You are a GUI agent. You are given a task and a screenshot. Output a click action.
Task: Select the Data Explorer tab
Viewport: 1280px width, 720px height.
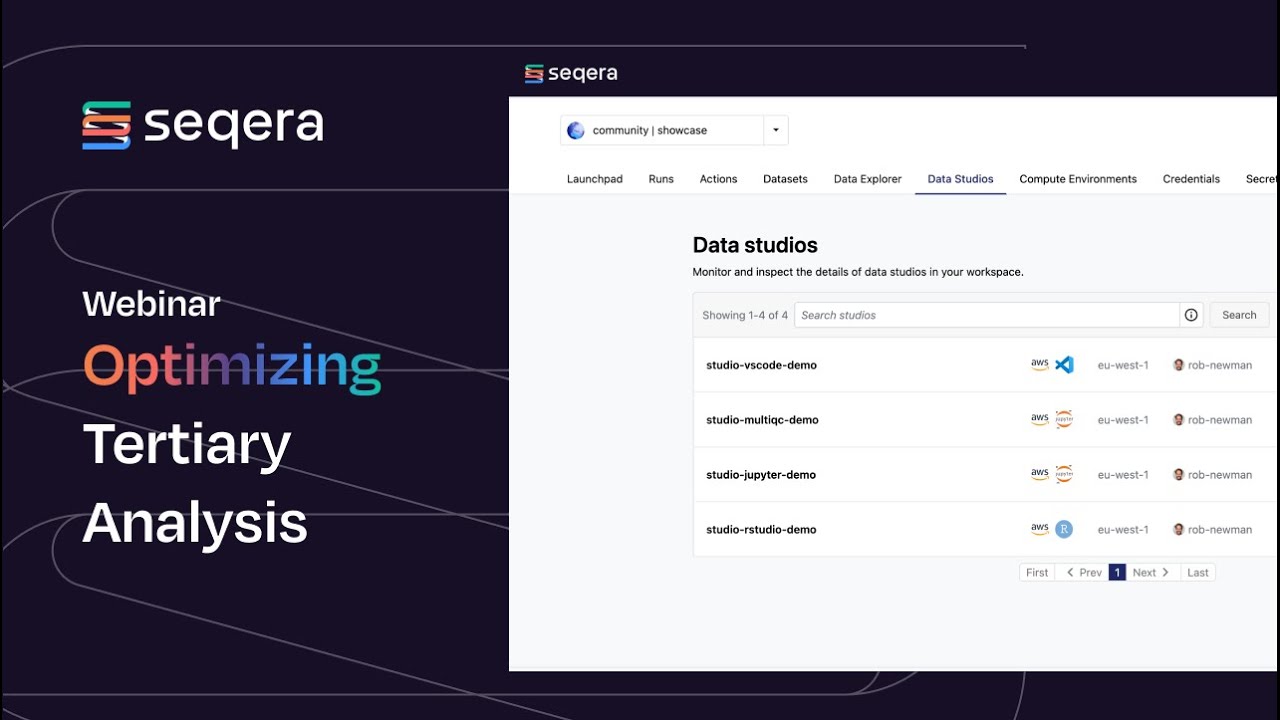868,179
